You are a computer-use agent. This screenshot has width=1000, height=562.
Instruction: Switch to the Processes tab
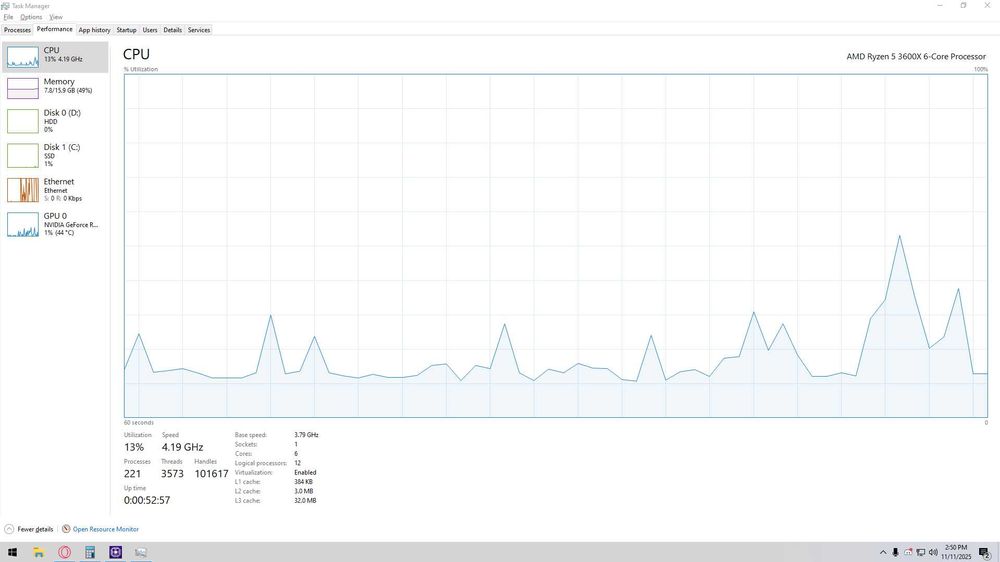tap(17, 30)
